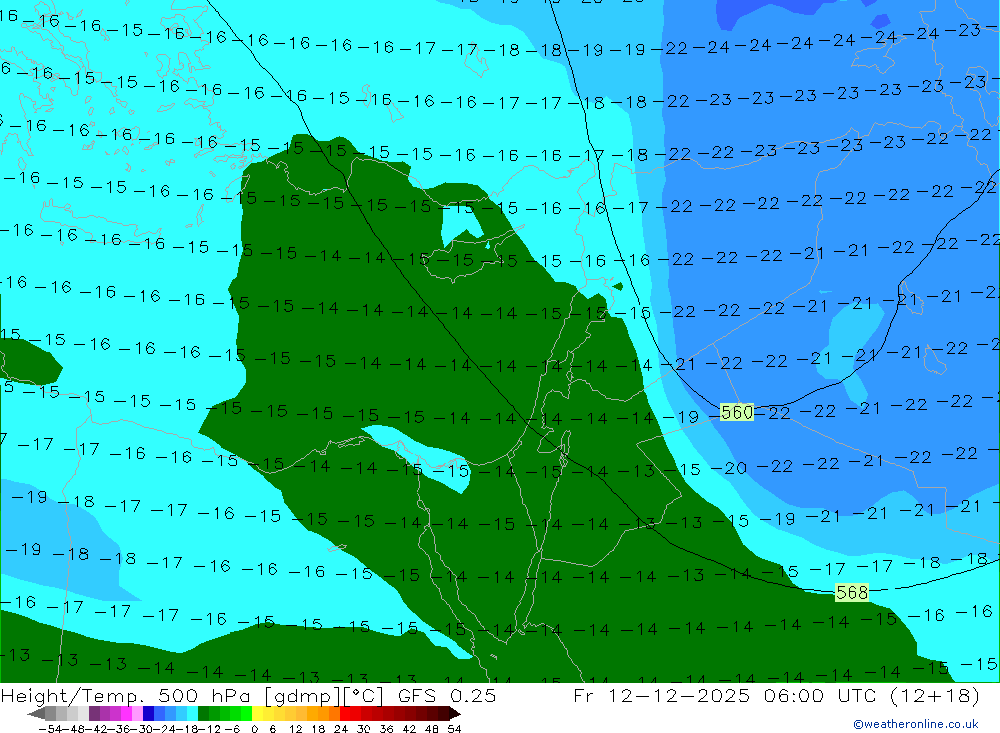The height and width of the screenshot is (733, 1000).
Task: Click the 560 height contour label
Action: click(x=737, y=412)
